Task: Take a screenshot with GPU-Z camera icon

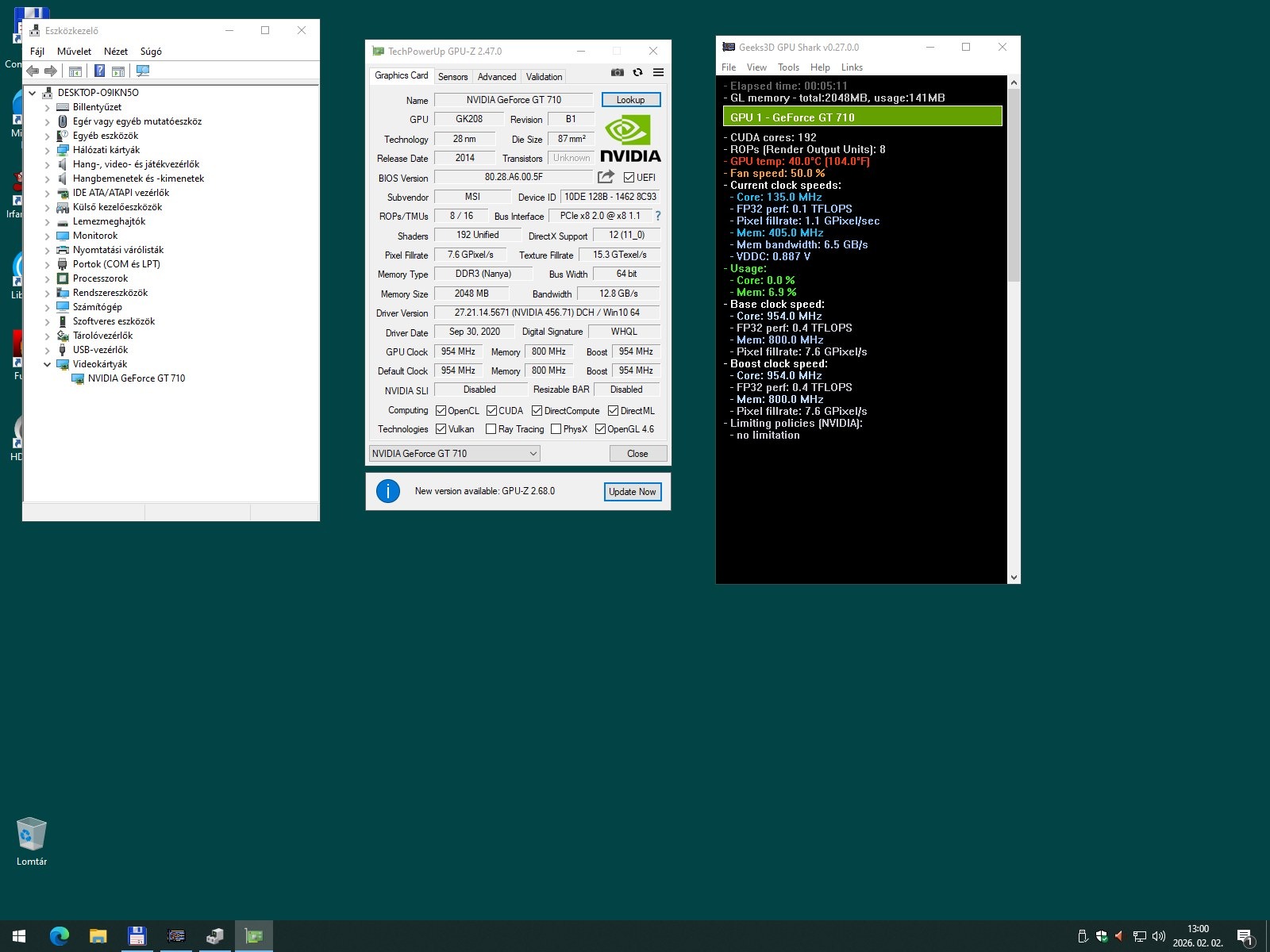Action: 618,72
